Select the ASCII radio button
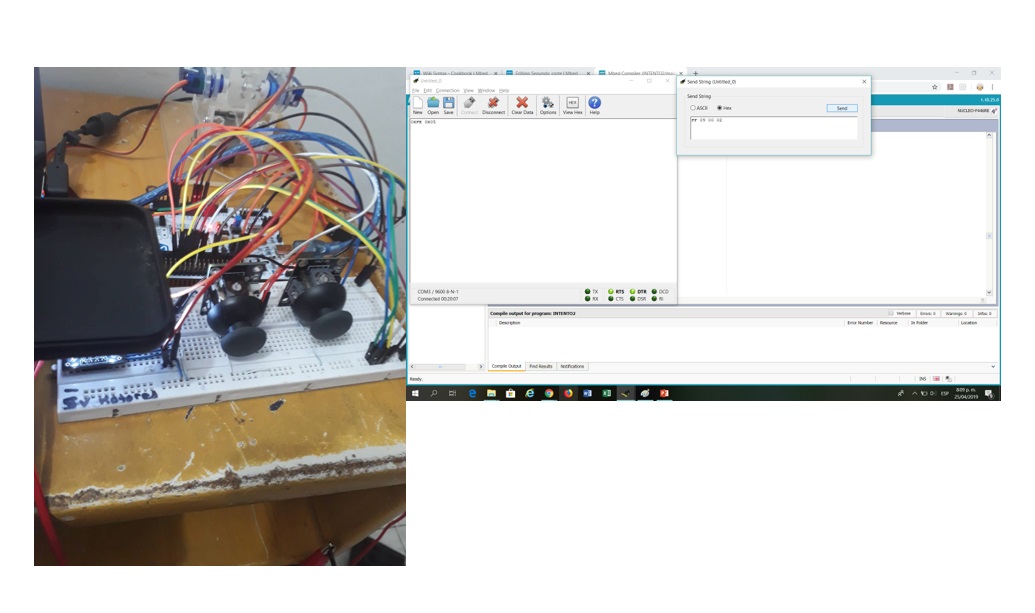This screenshot has width=1035, height=613. coord(693,108)
